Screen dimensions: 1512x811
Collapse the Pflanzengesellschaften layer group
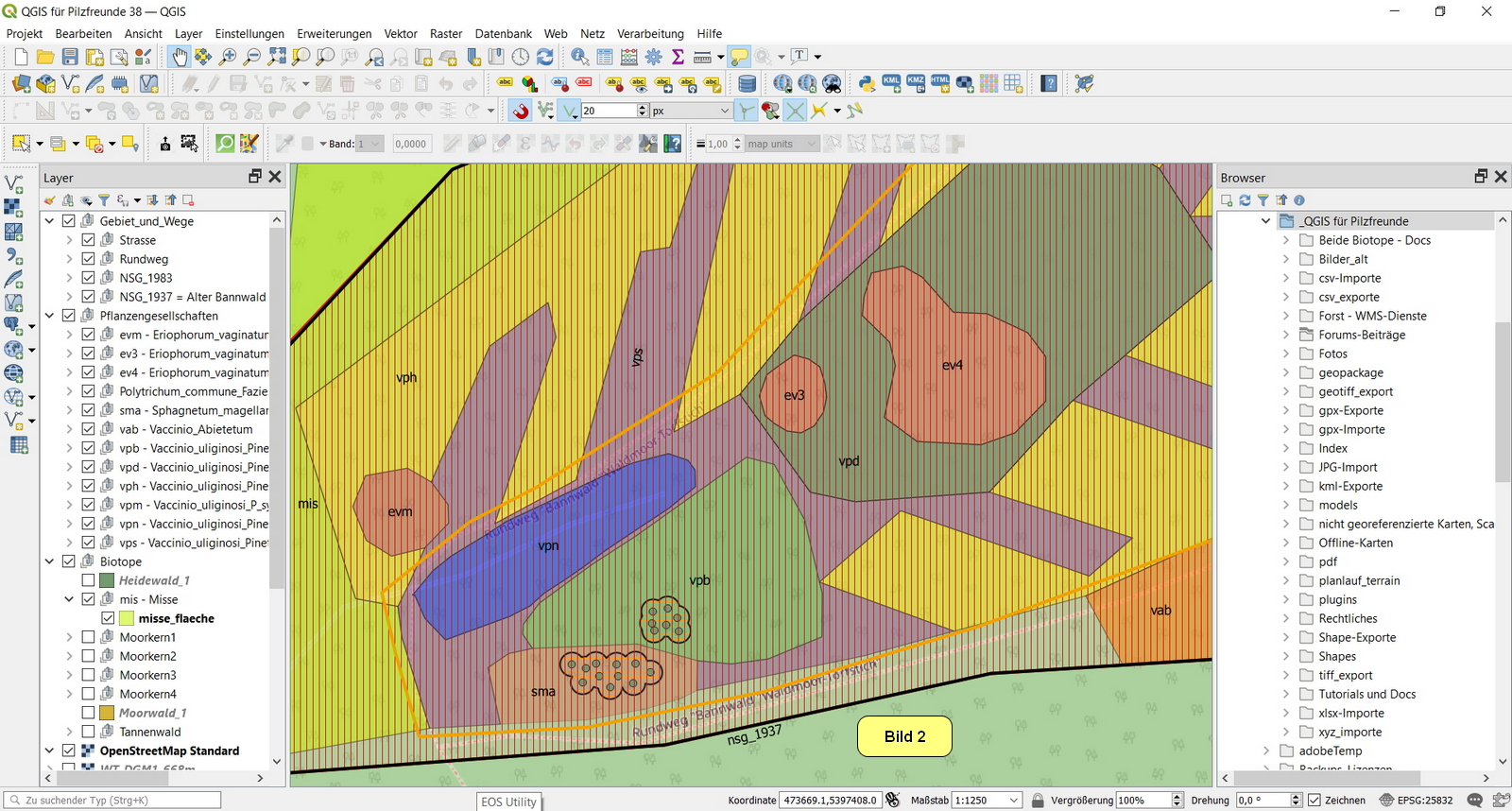(x=49, y=316)
